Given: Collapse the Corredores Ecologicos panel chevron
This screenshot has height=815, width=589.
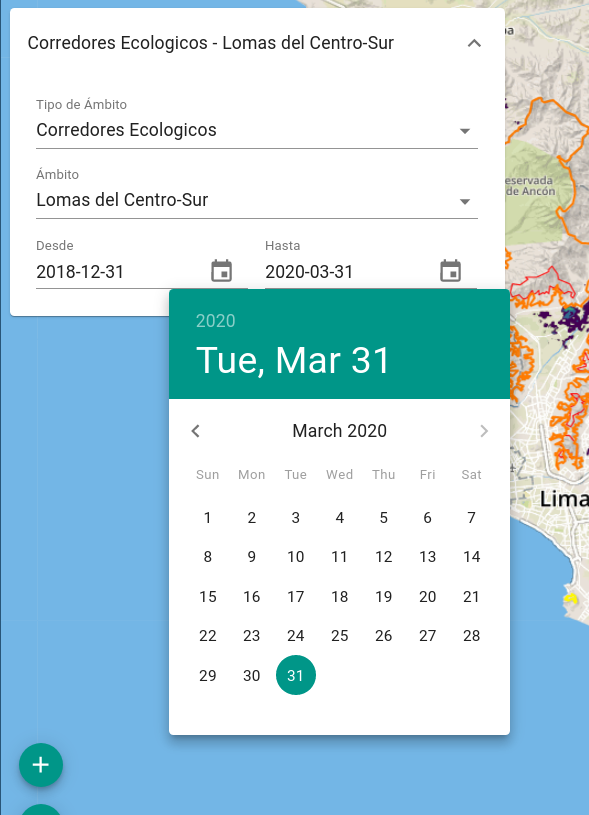Looking at the screenshot, I should click(x=474, y=43).
